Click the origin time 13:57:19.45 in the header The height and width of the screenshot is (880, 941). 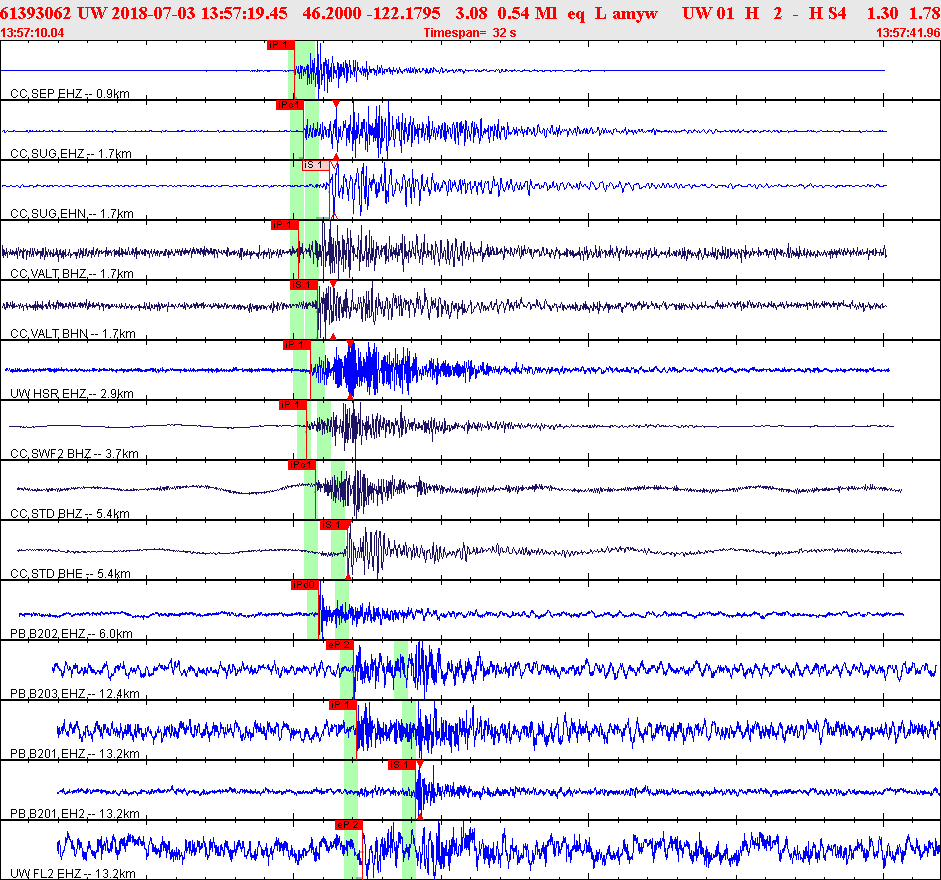tap(244, 13)
